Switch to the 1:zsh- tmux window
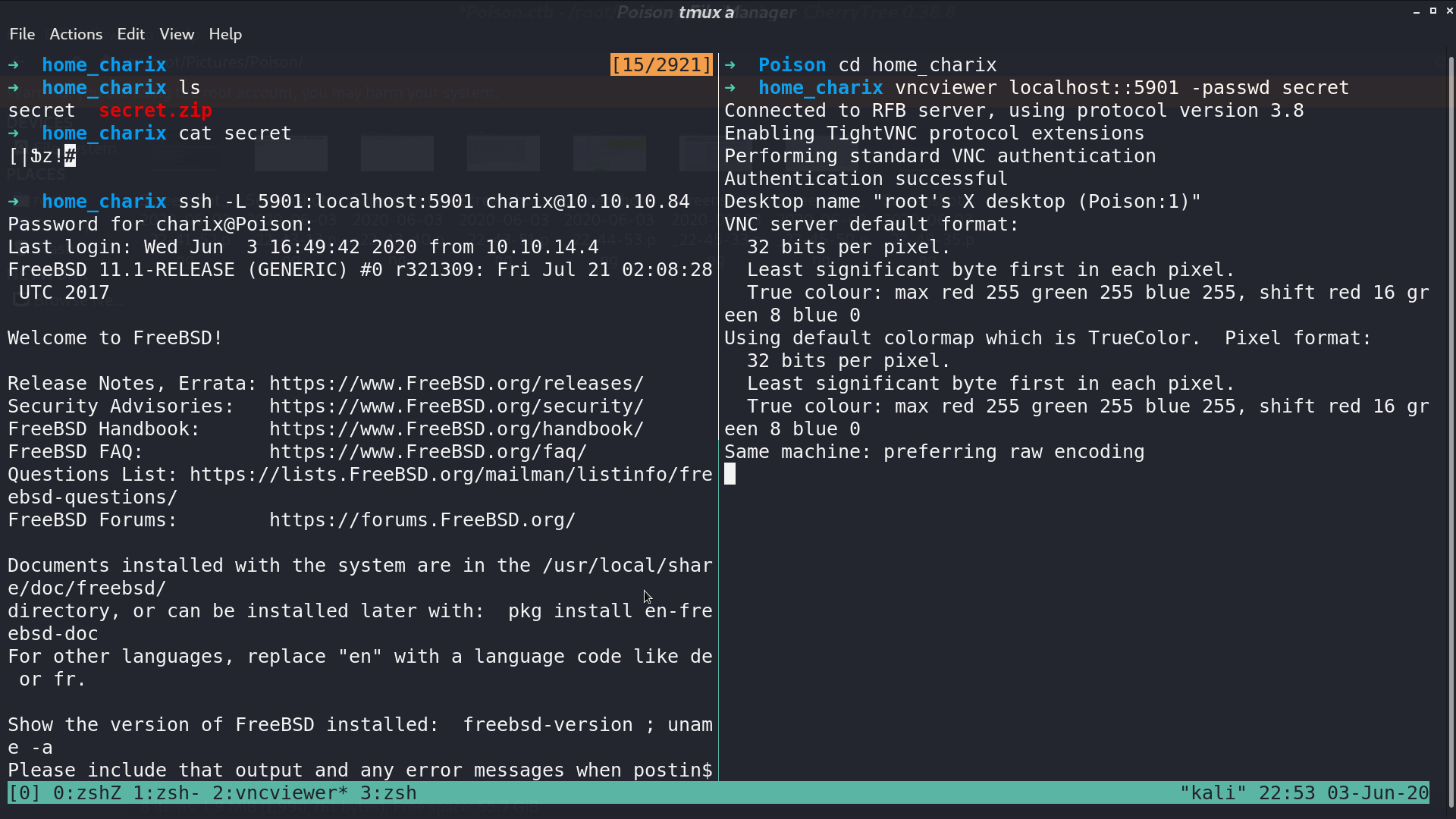Image resolution: width=1456 pixels, height=819 pixels. click(167, 792)
